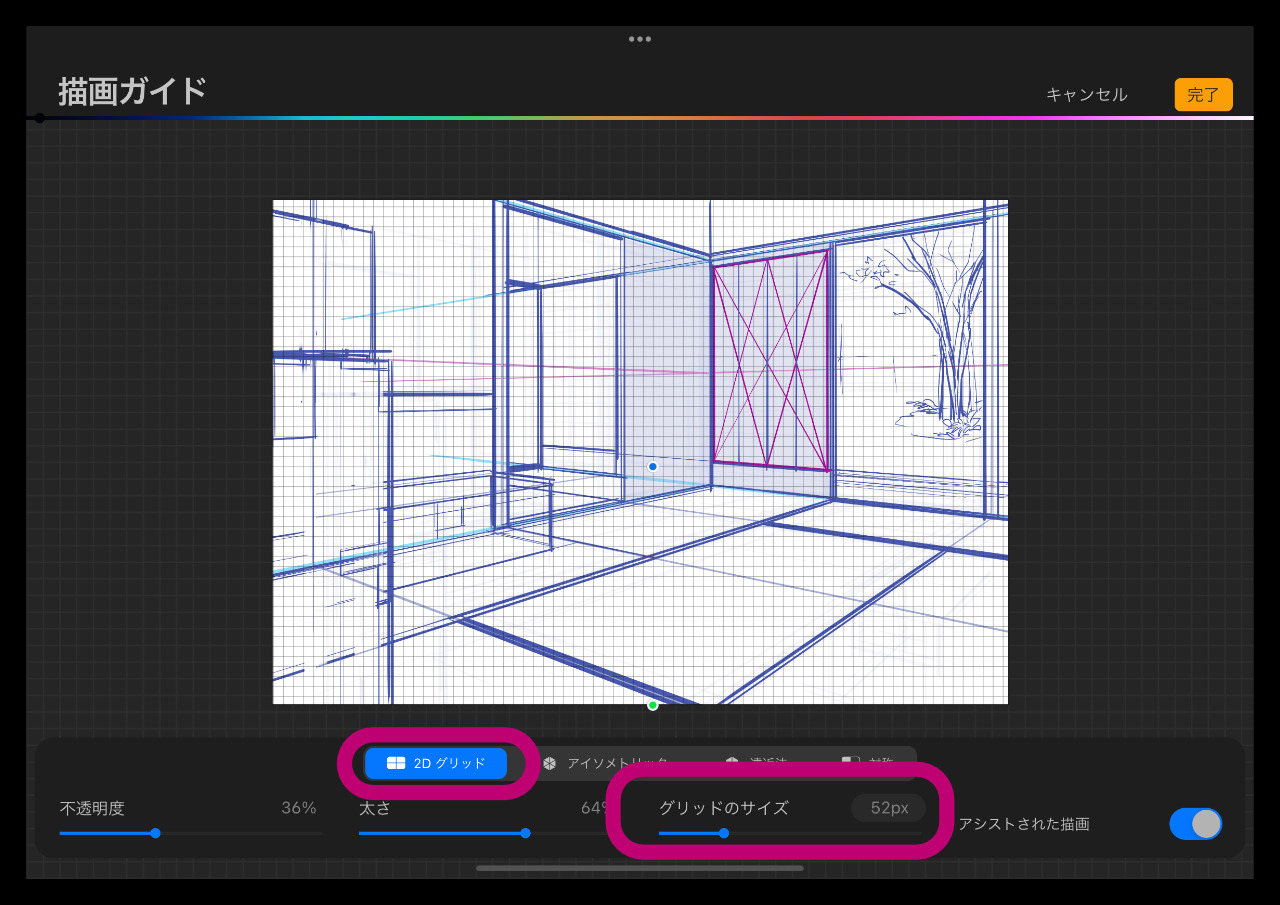Select the 2D グリッド tab

pyautogui.click(x=436, y=763)
